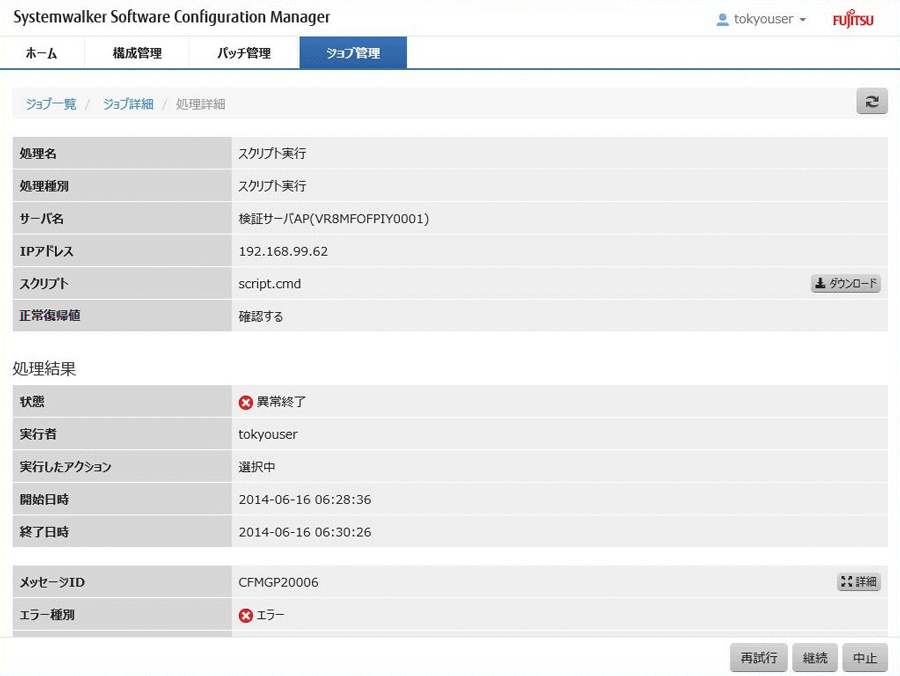
Task: Go to ジョブ一覧 breadcrumb link
Action: pyautogui.click(x=51, y=104)
